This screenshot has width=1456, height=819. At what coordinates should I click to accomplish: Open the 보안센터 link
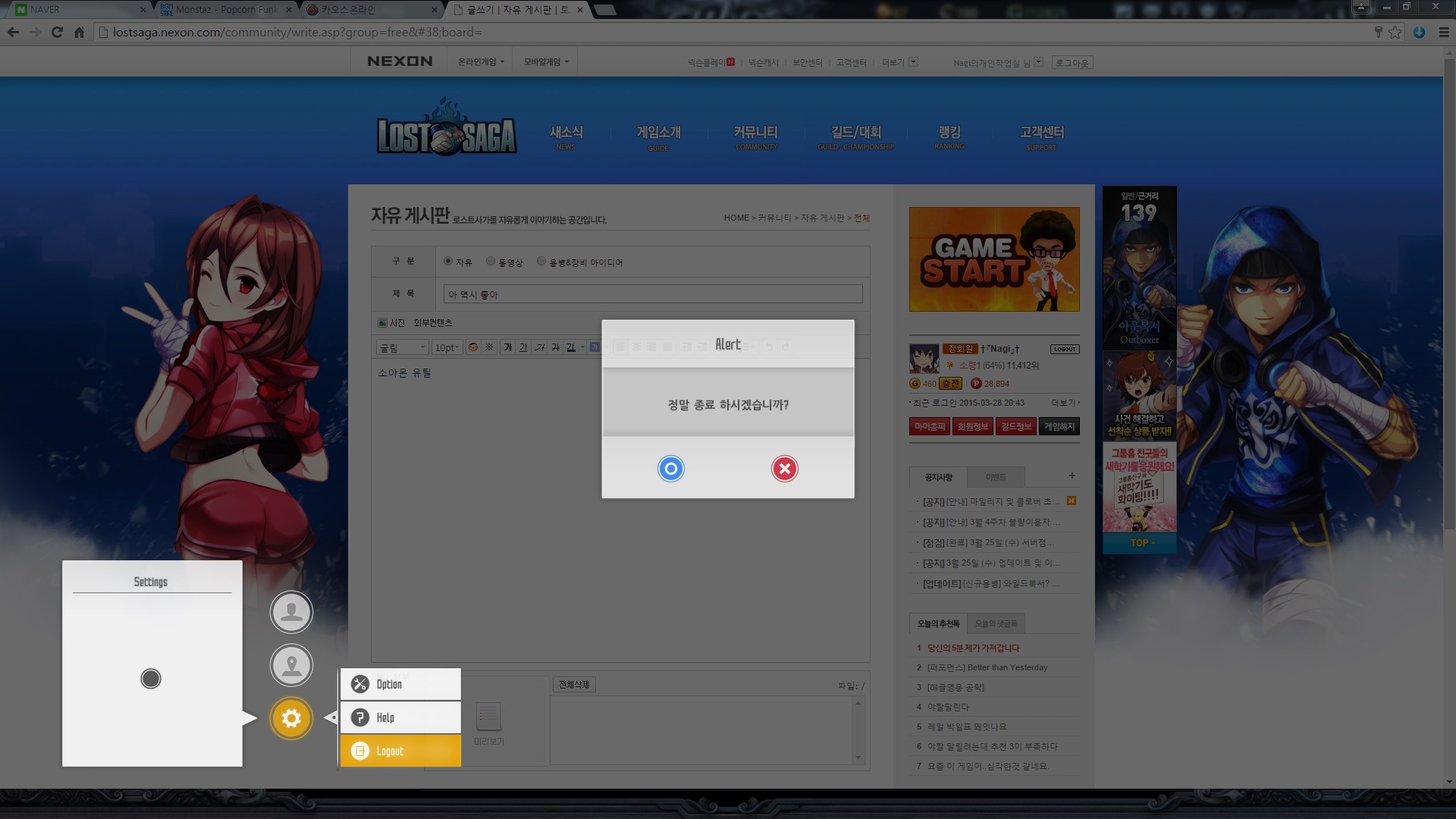point(807,63)
